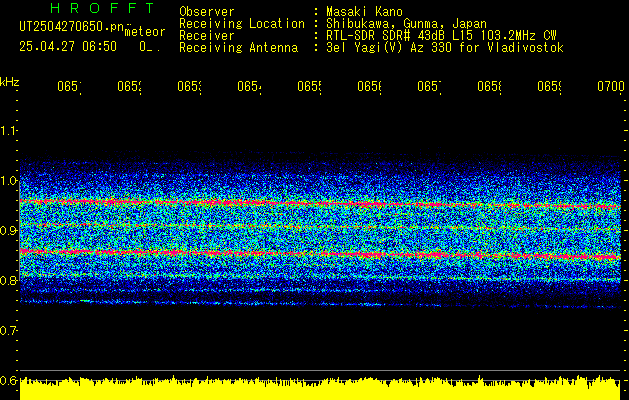Click the 0652 time axis marker

tap(129, 86)
